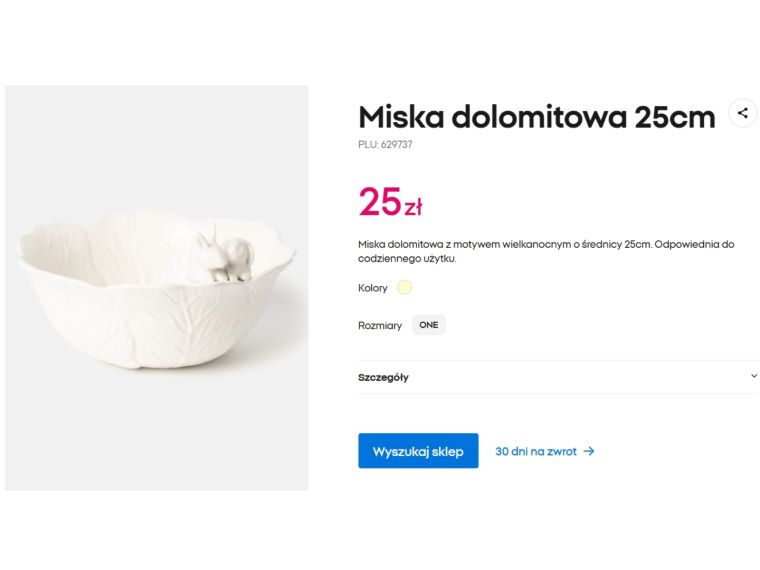Click the share icon beside the title
Screen dimensions: 760x570
[x=742, y=113]
